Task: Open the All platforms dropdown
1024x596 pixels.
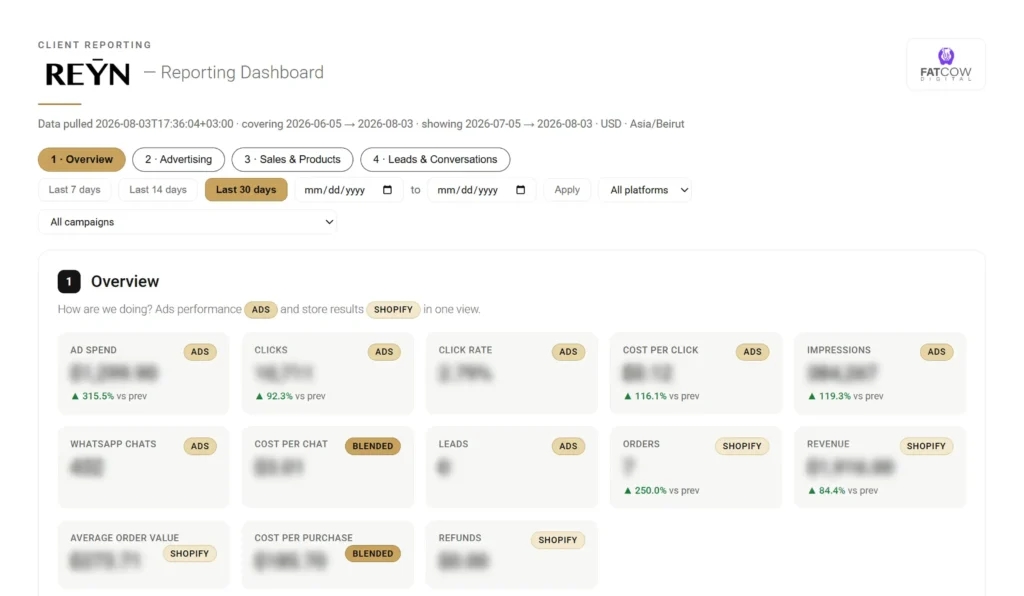Action: pos(645,190)
